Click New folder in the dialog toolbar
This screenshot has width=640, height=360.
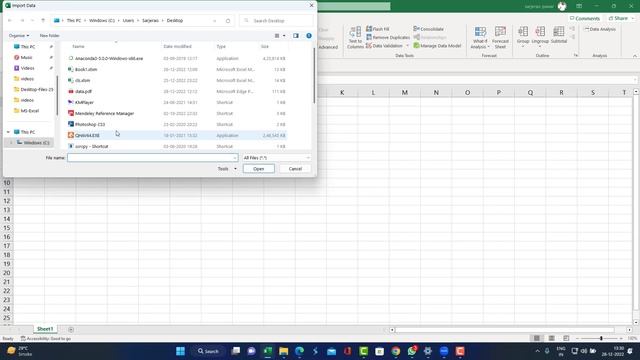[49, 36]
